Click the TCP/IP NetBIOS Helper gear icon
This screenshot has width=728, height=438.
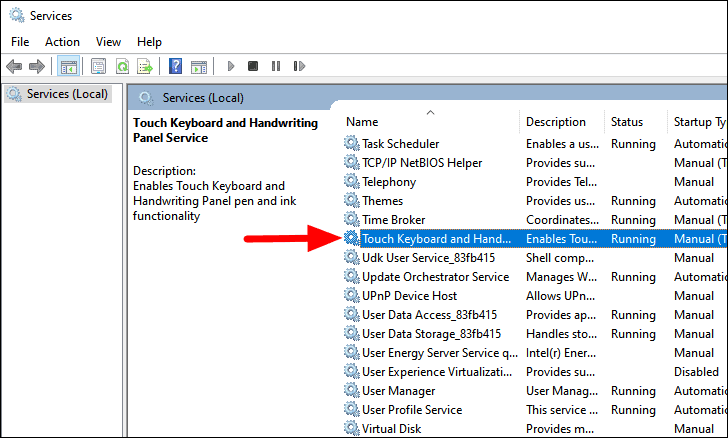click(351, 163)
